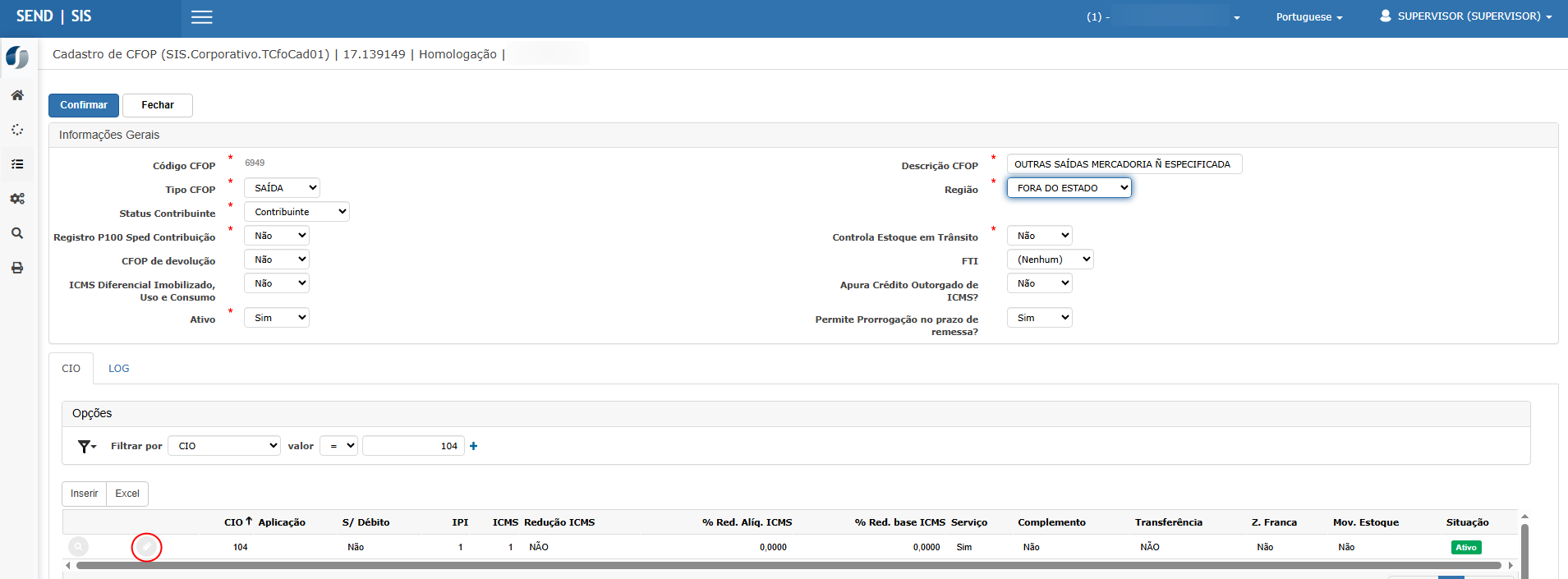
Task: Click the Transferência column header
Action: pyautogui.click(x=1168, y=522)
